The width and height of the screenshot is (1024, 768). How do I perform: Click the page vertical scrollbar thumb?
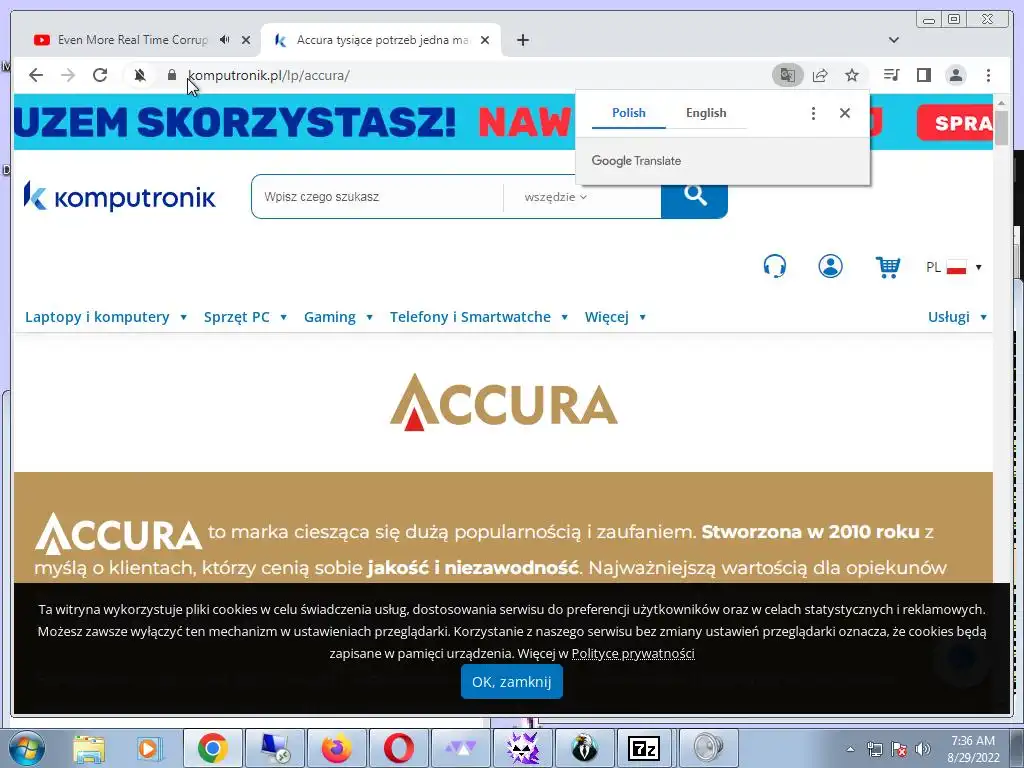click(1001, 128)
